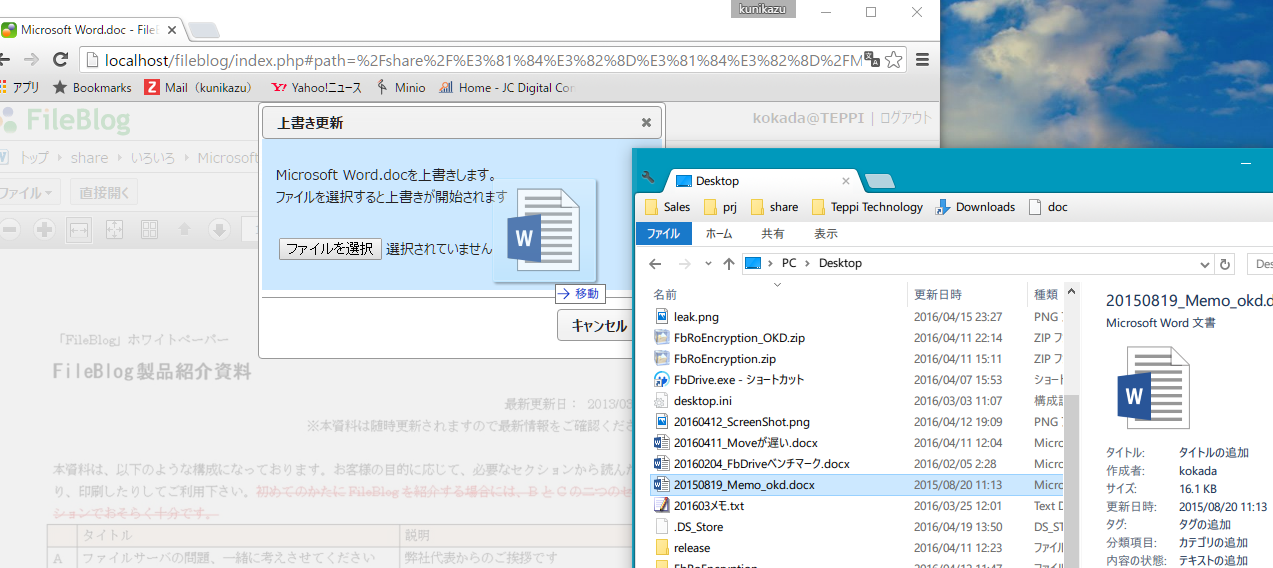The height and width of the screenshot is (568, 1273).
Task: Select the fit-to-width viewer icon
Action: click(79, 230)
